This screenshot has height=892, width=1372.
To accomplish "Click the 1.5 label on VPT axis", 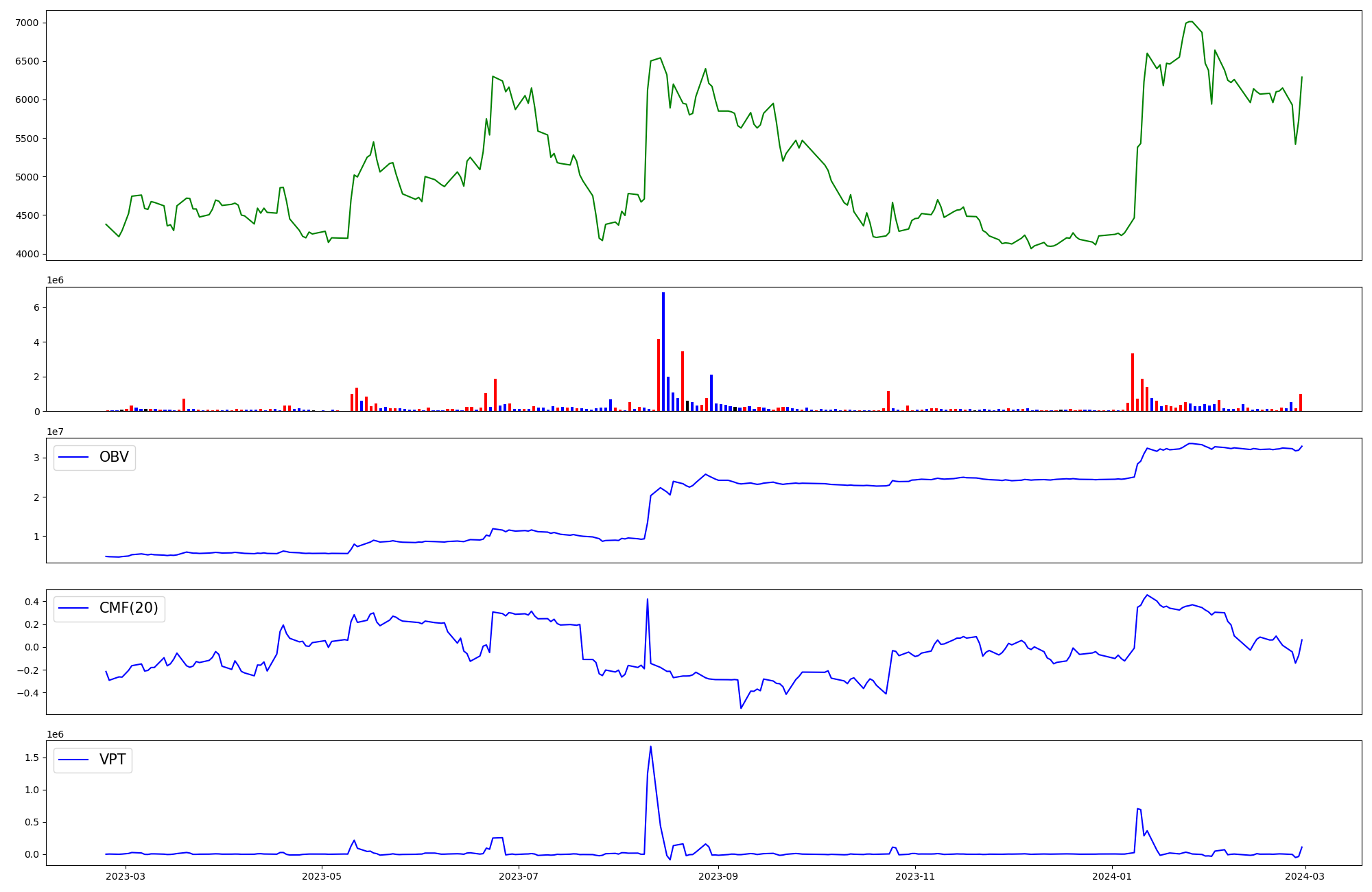I will pyautogui.click(x=32, y=758).
